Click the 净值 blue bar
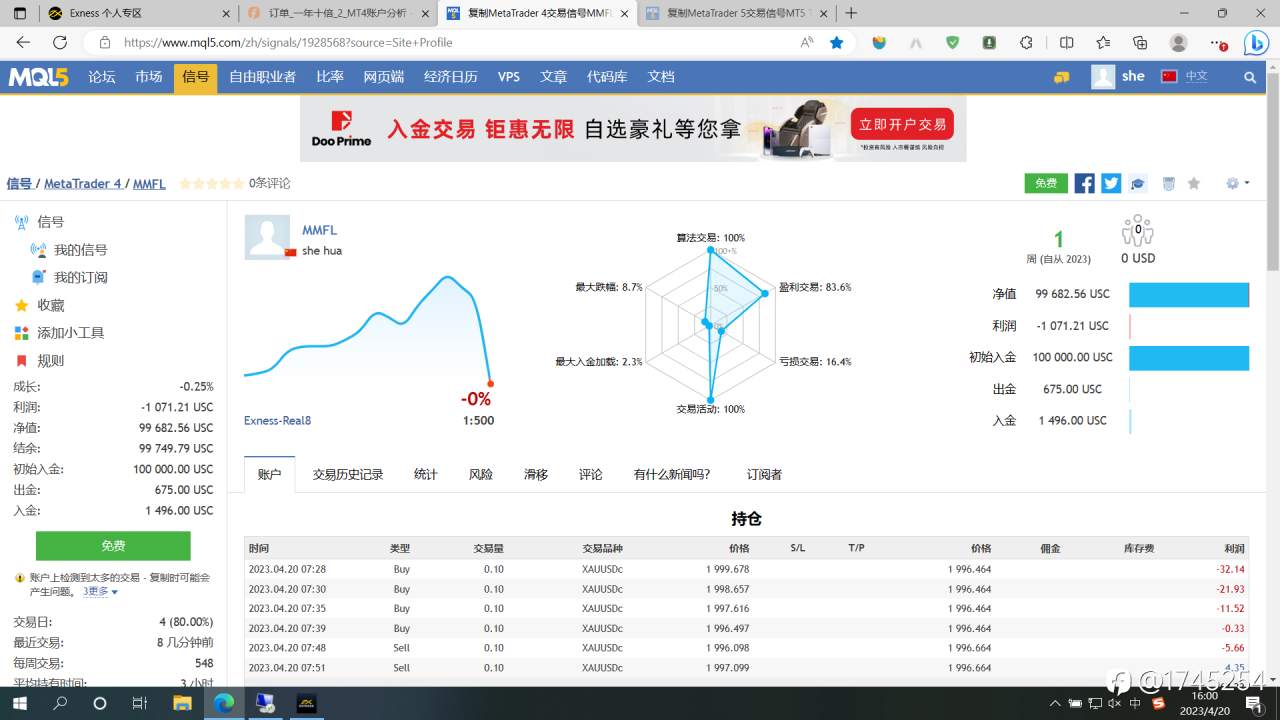1280x720 pixels. (1189, 294)
